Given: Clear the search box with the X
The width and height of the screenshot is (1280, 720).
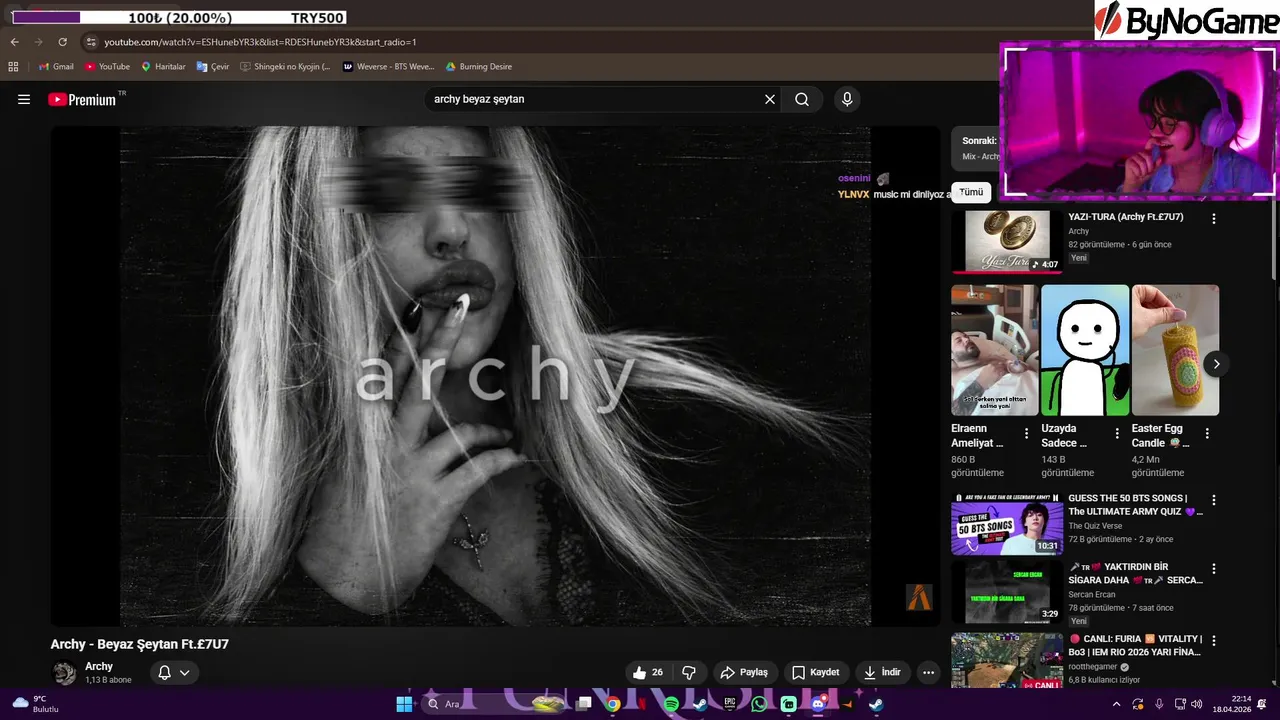Looking at the screenshot, I should point(770,99).
